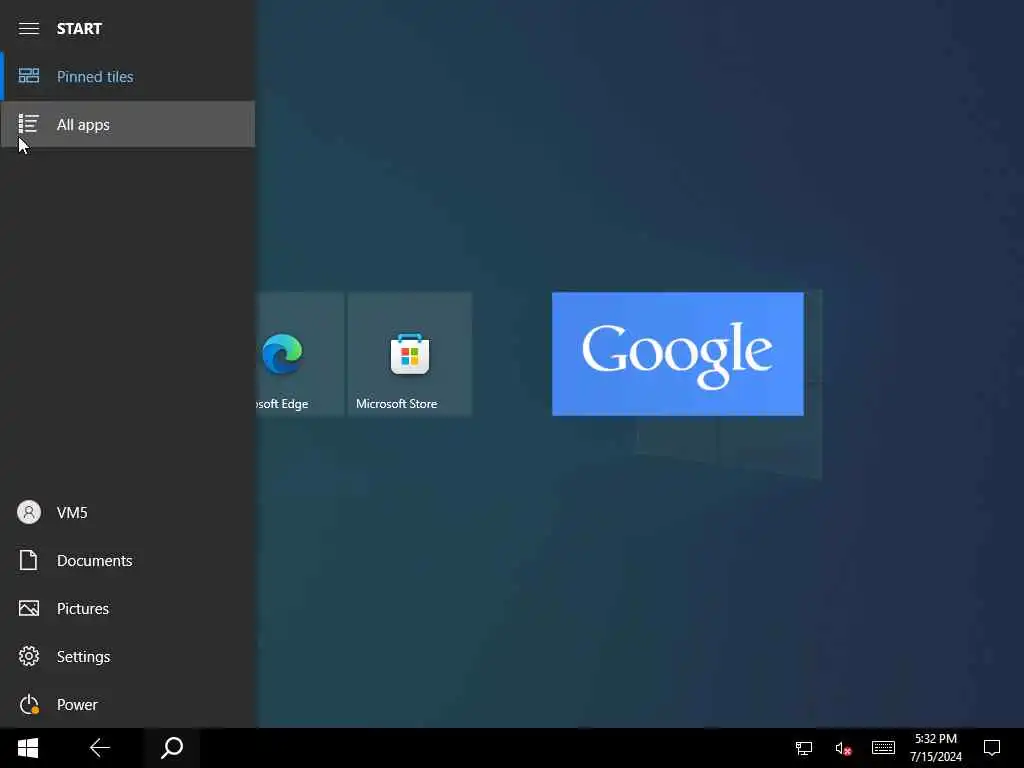Click the All apps list icon

(29, 123)
